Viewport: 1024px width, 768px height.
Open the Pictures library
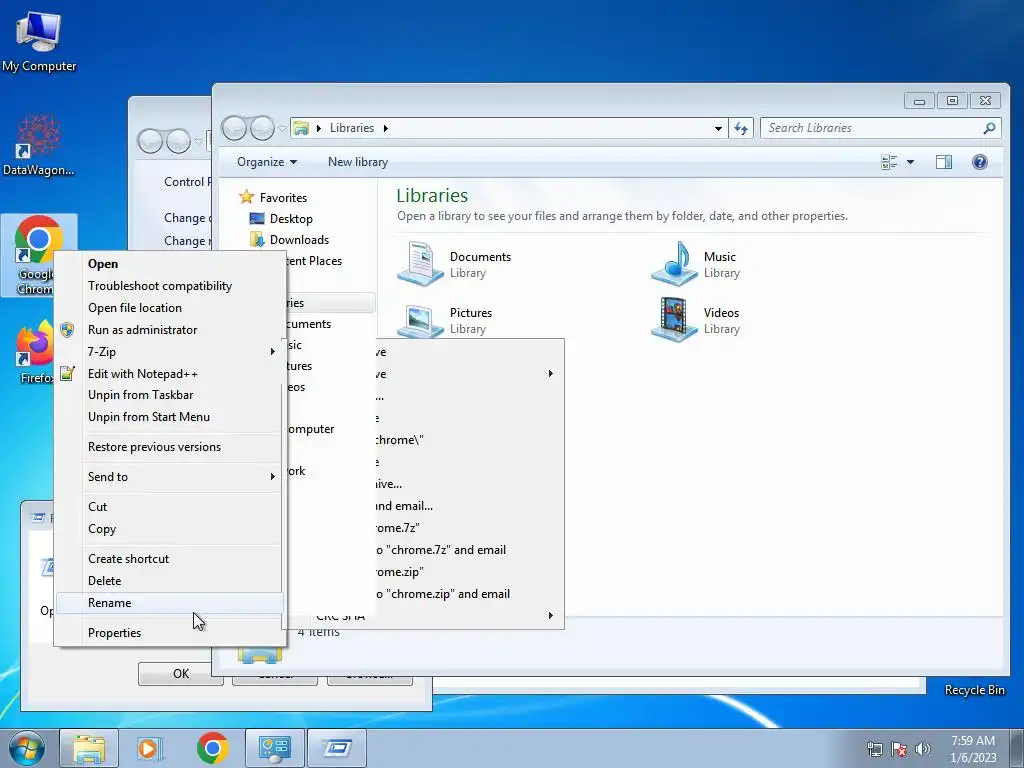[x=445, y=319]
